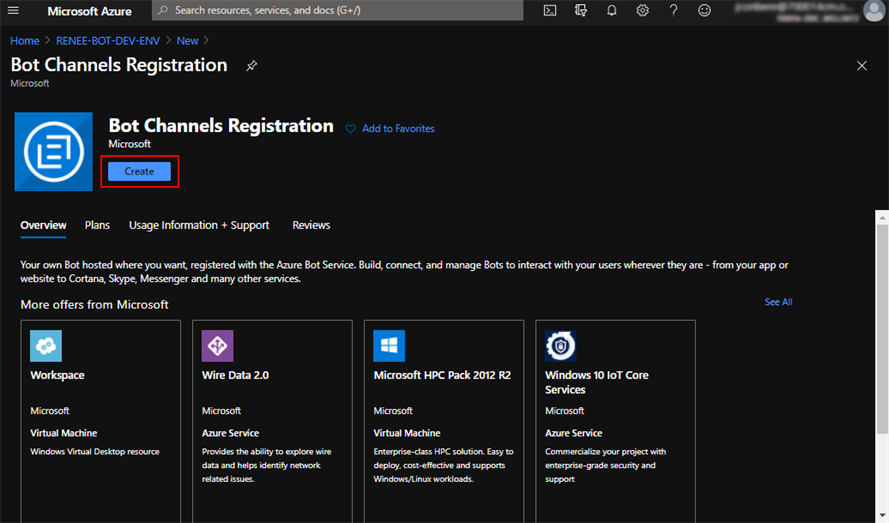Open Cloud Shell from the top bar
Viewport: 889px width, 523px height.
pyautogui.click(x=549, y=10)
